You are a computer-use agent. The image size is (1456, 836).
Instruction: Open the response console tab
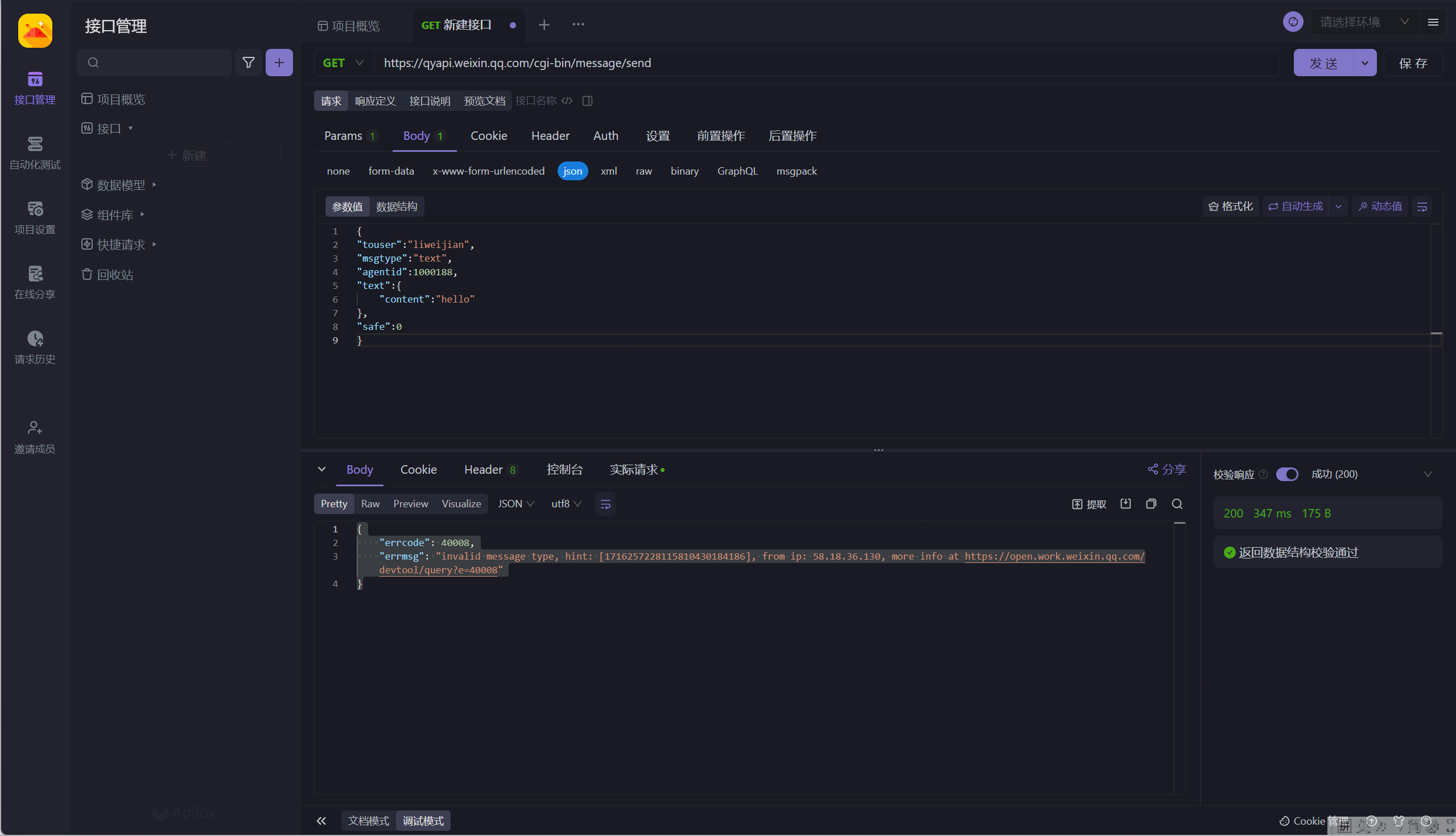(x=564, y=470)
